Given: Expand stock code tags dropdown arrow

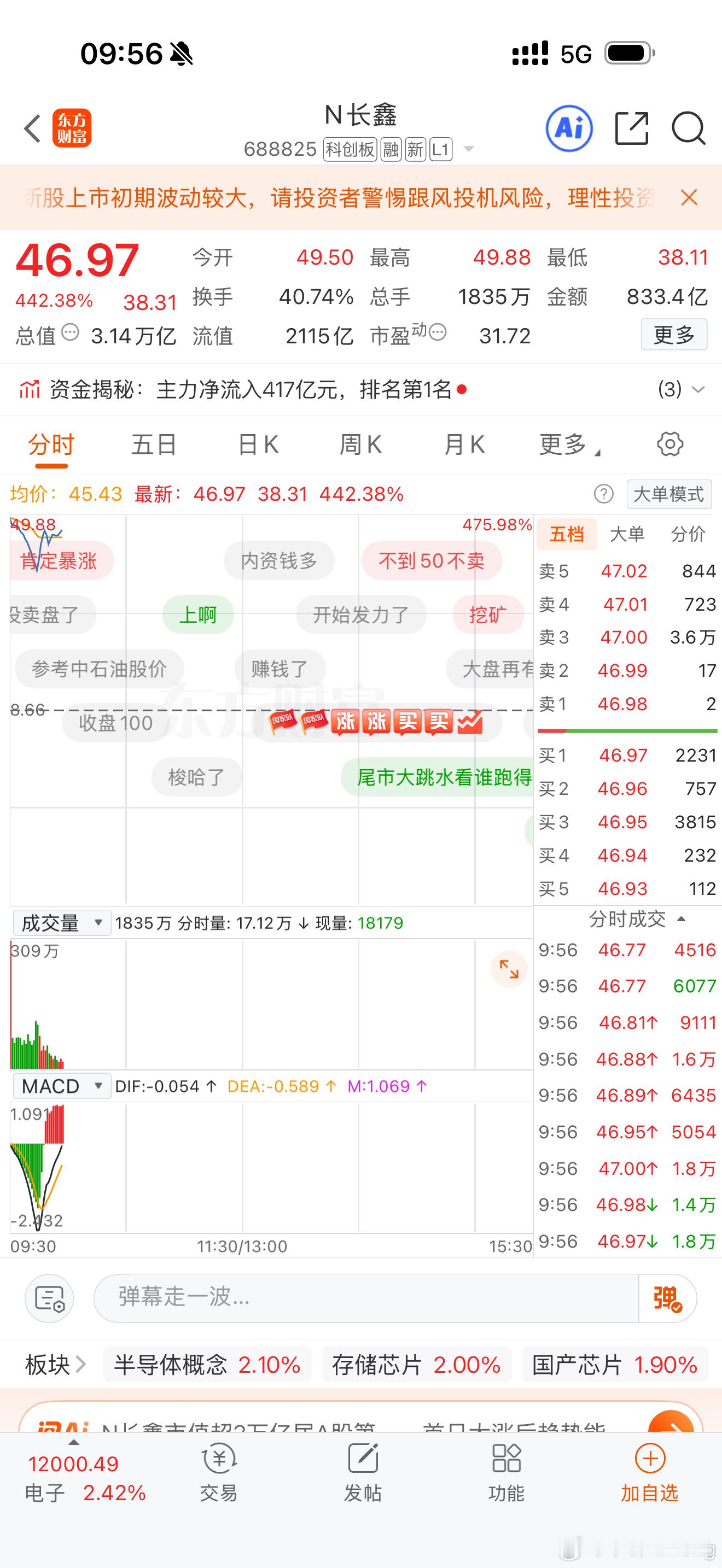Looking at the screenshot, I should pos(468,149).
